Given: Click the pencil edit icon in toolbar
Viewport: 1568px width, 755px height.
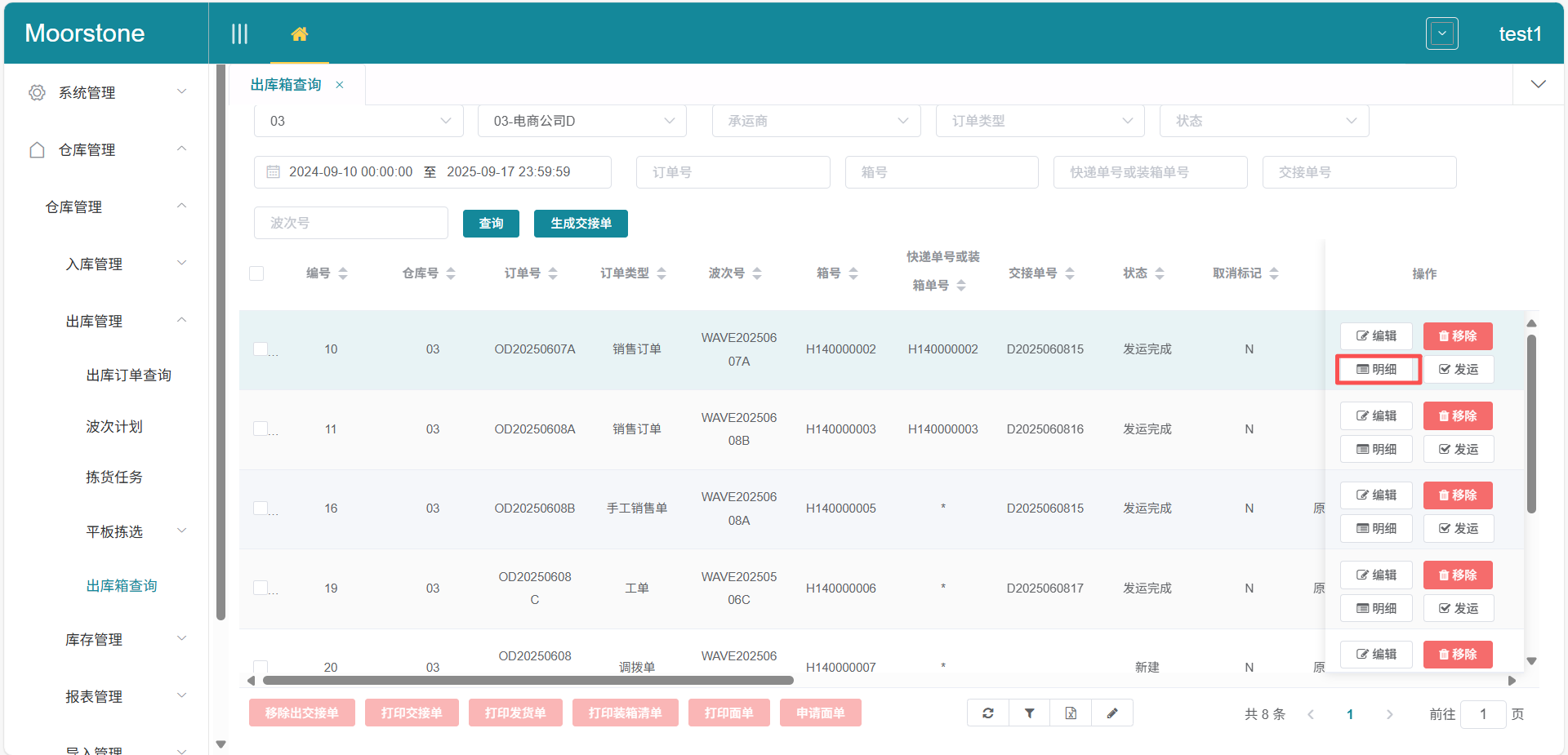Looking at the screenshot, I should point(1112,713).
